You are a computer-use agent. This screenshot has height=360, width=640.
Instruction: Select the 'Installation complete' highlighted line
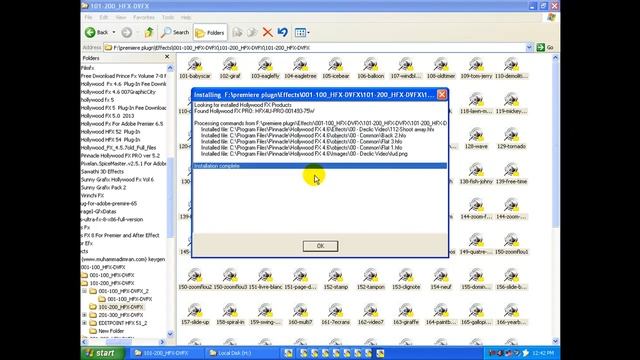click(x=320, y=166)
